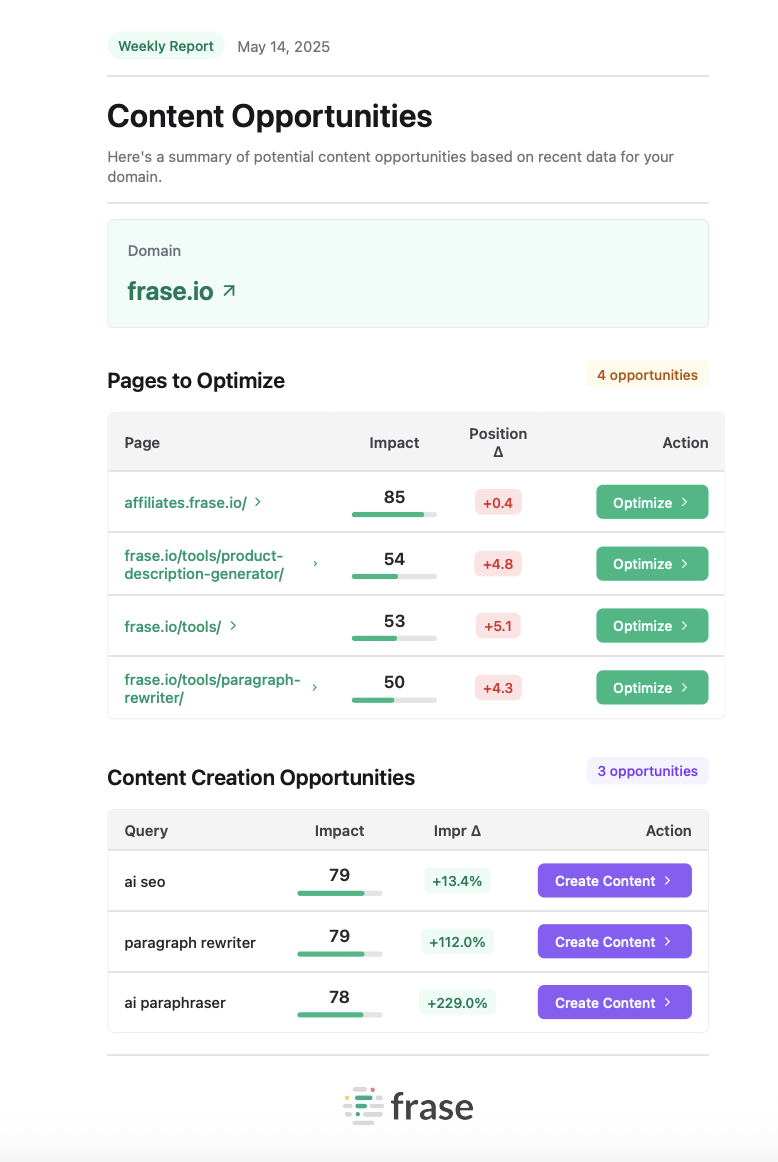The height and width of the screenshot is (1162, 778).
Task: Click the Weekly Report badge
Action: click(x=166, y=46)
